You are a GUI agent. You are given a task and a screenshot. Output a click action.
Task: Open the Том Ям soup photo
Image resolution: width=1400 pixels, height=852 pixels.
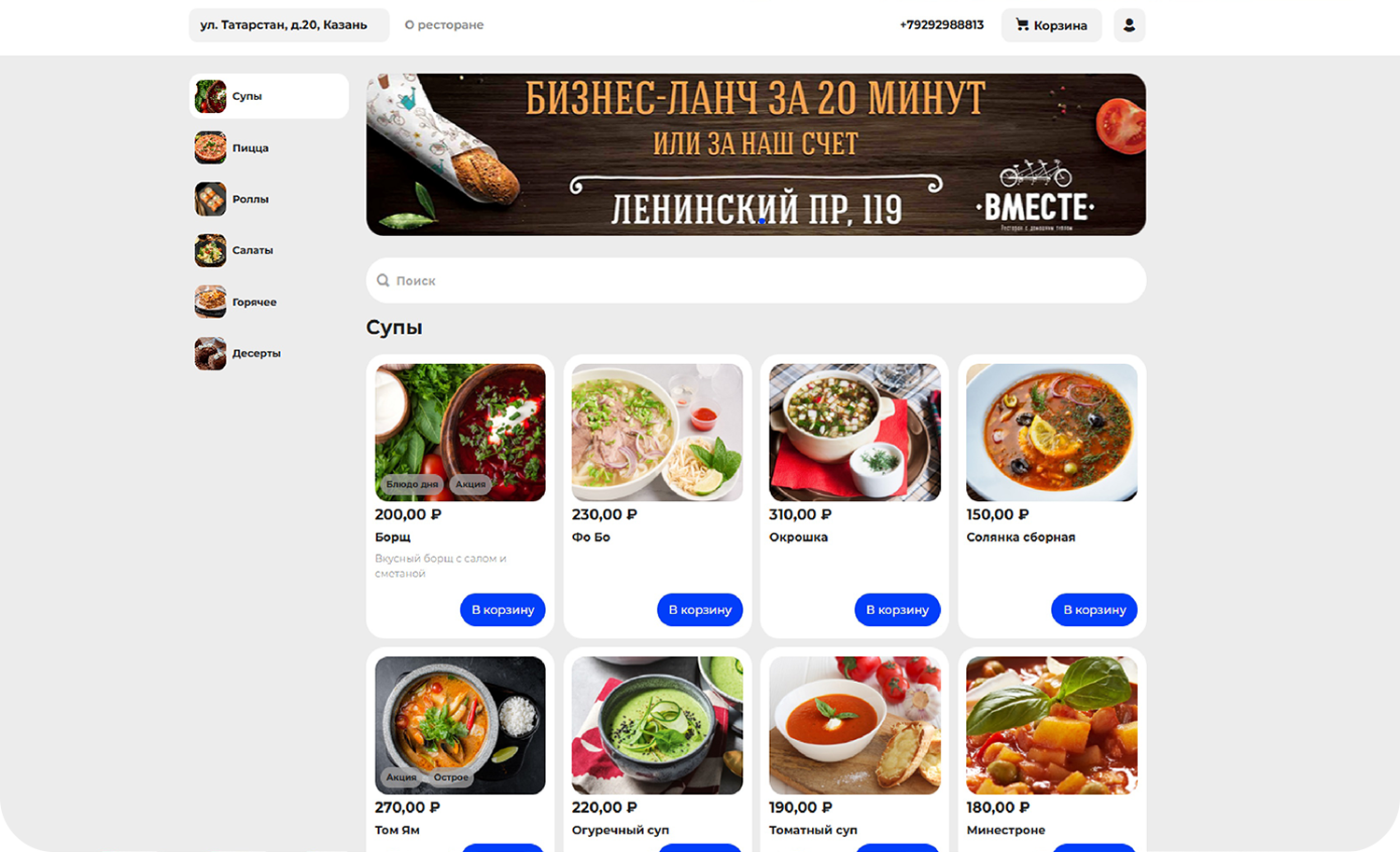coord(460,725)
